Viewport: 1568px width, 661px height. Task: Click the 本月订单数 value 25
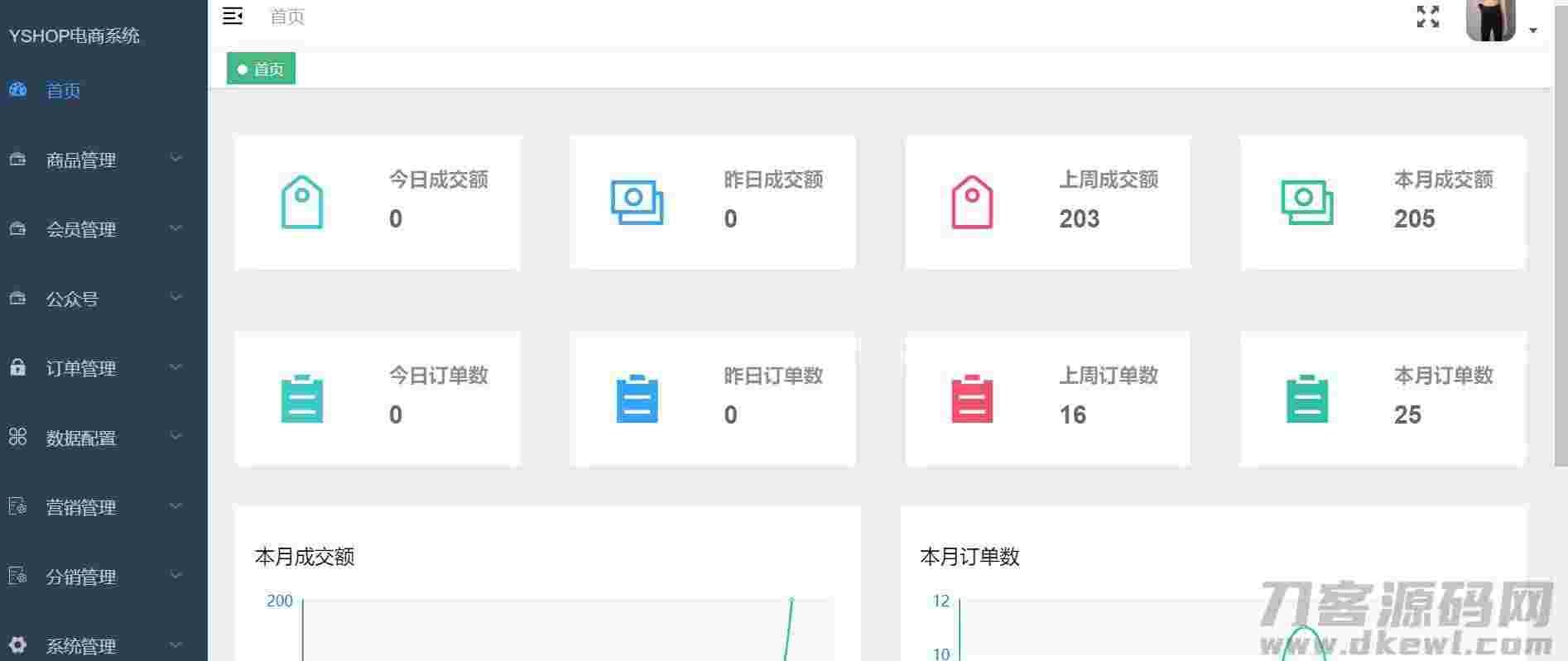point(1407,414)
